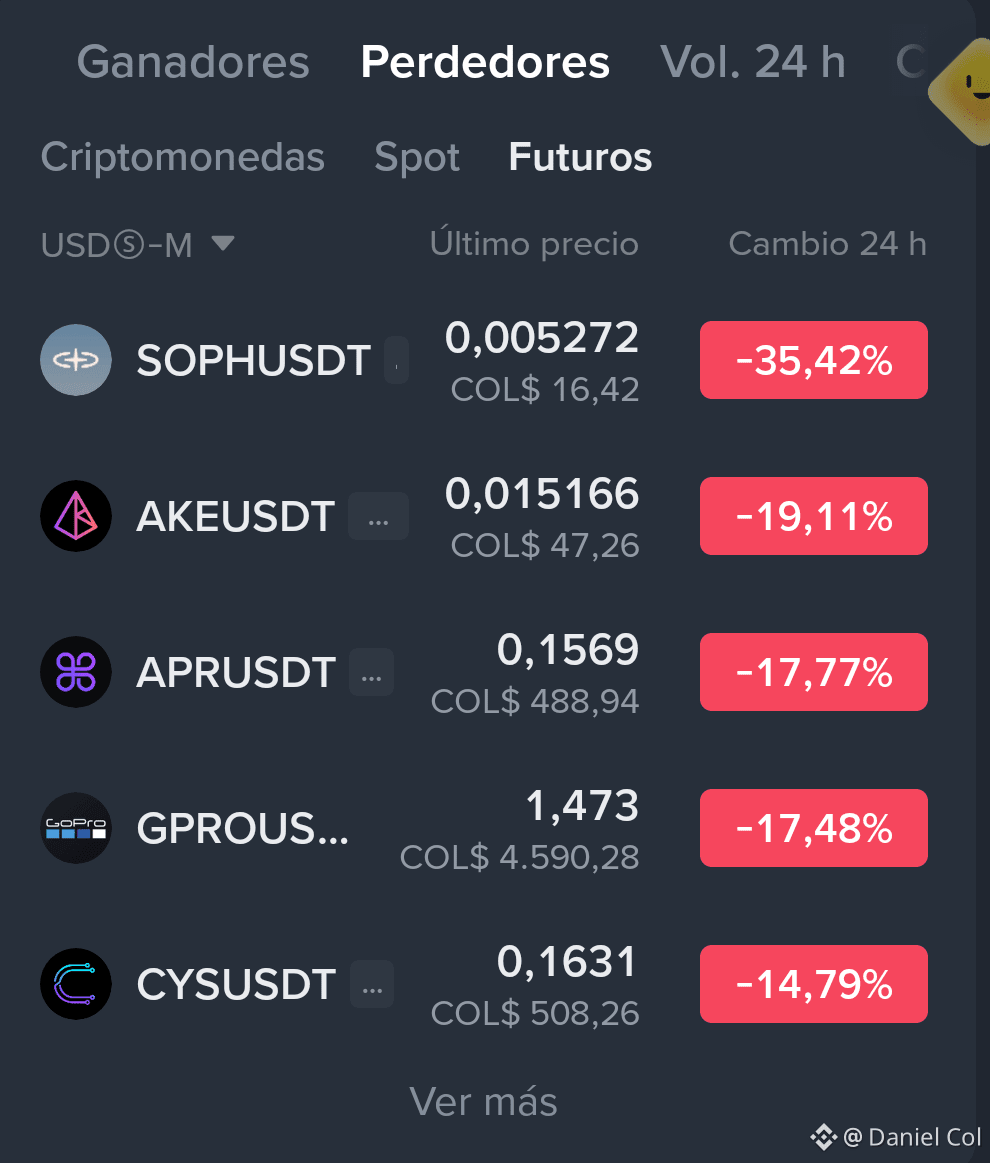Open the ellipsis tag beside APRUSDT
Screen dimensions: 990x1163
[x=372, y=672]
